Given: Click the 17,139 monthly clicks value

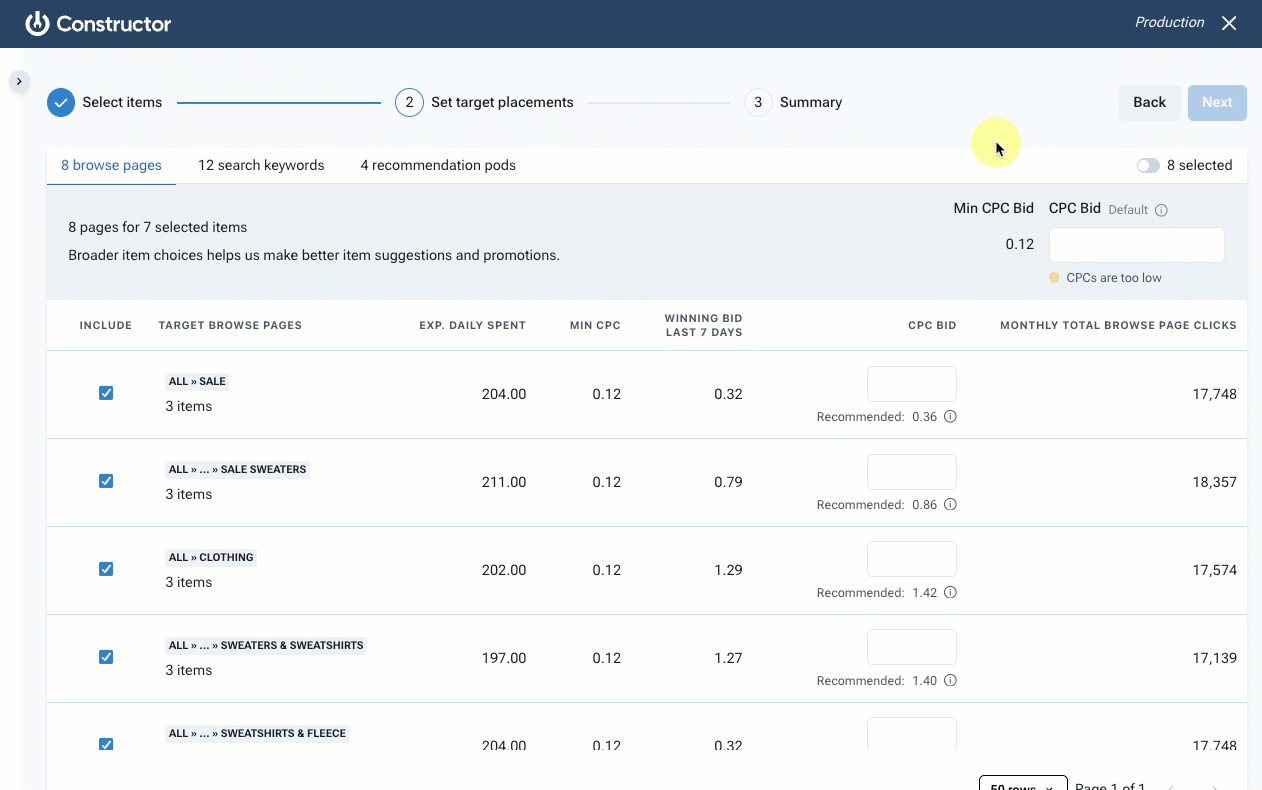Looking at the screenshot, I should 1215,658.
